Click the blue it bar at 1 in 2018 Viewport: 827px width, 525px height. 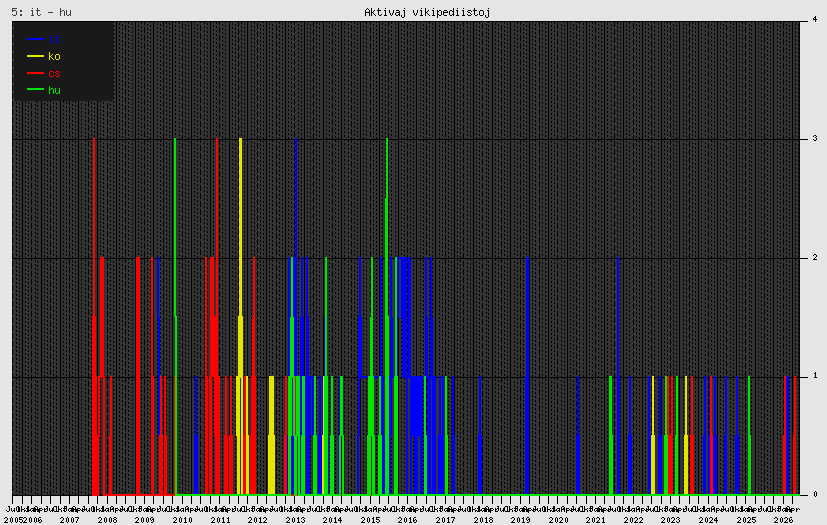point(480,435)
